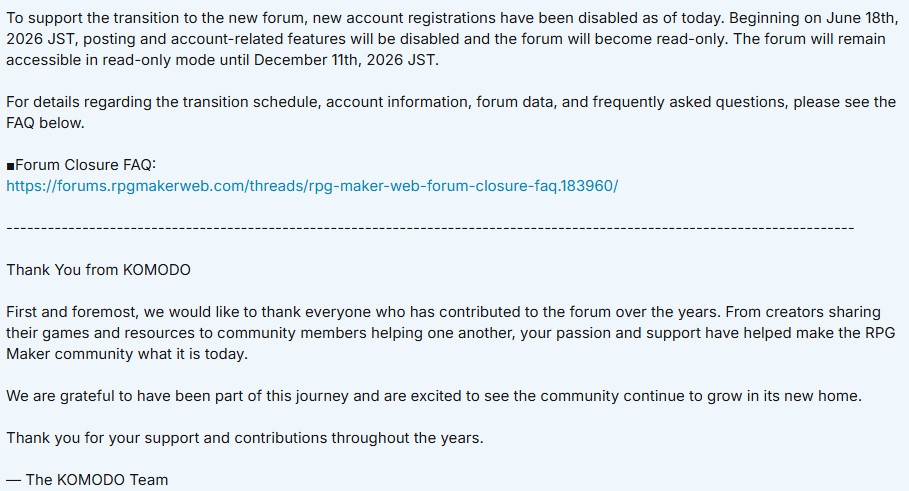Click the 'First and foremost' paragraph opening
Image resolution: width=909 pixels, height=491 pixels.
tap(72, 312)
